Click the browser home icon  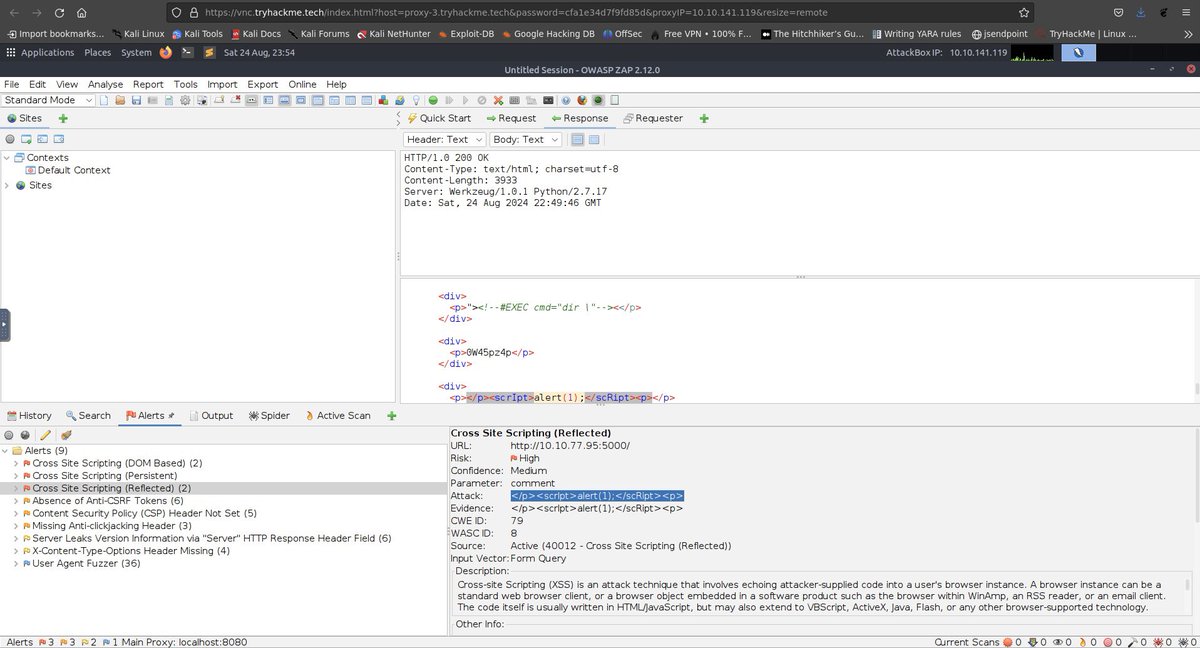click(81, 13)
